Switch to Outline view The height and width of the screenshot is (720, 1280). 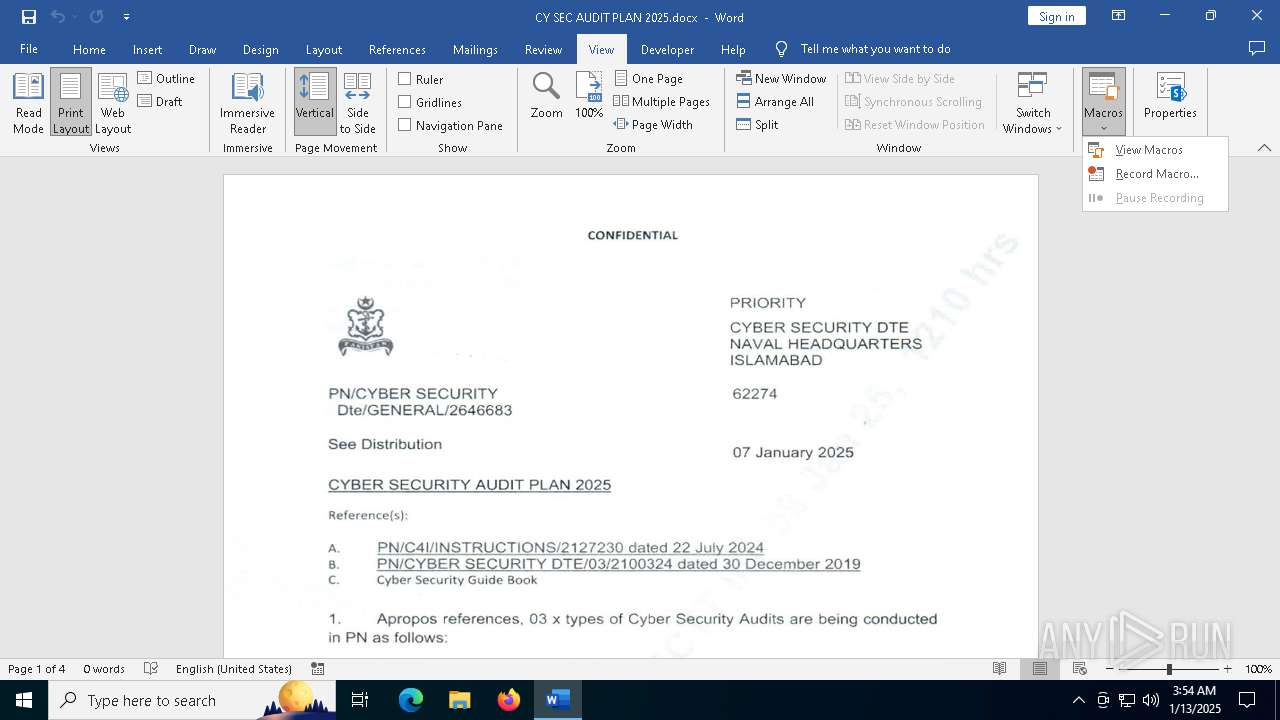tap(166, 78)
